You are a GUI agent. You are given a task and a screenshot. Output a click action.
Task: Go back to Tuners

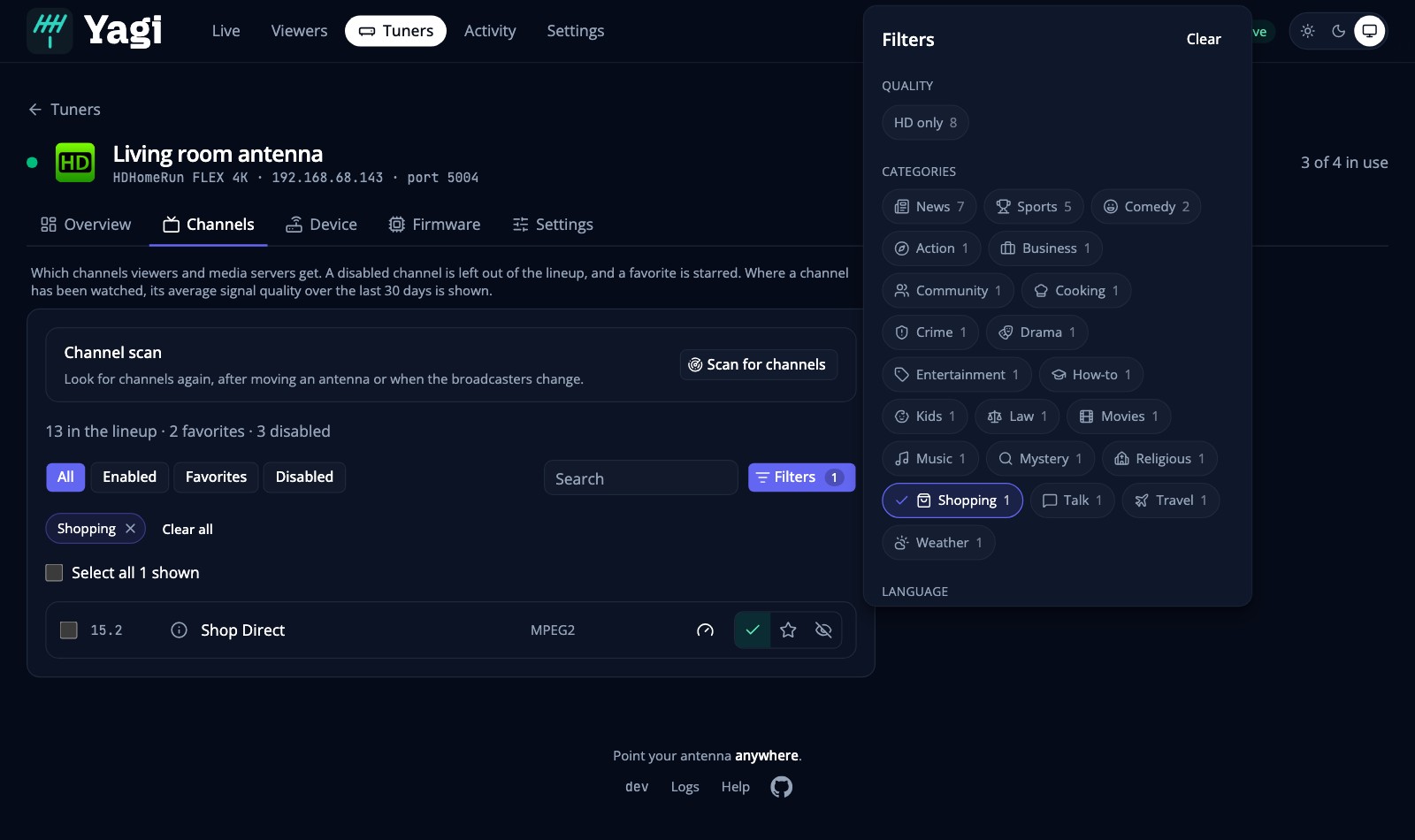click(65, 110)
